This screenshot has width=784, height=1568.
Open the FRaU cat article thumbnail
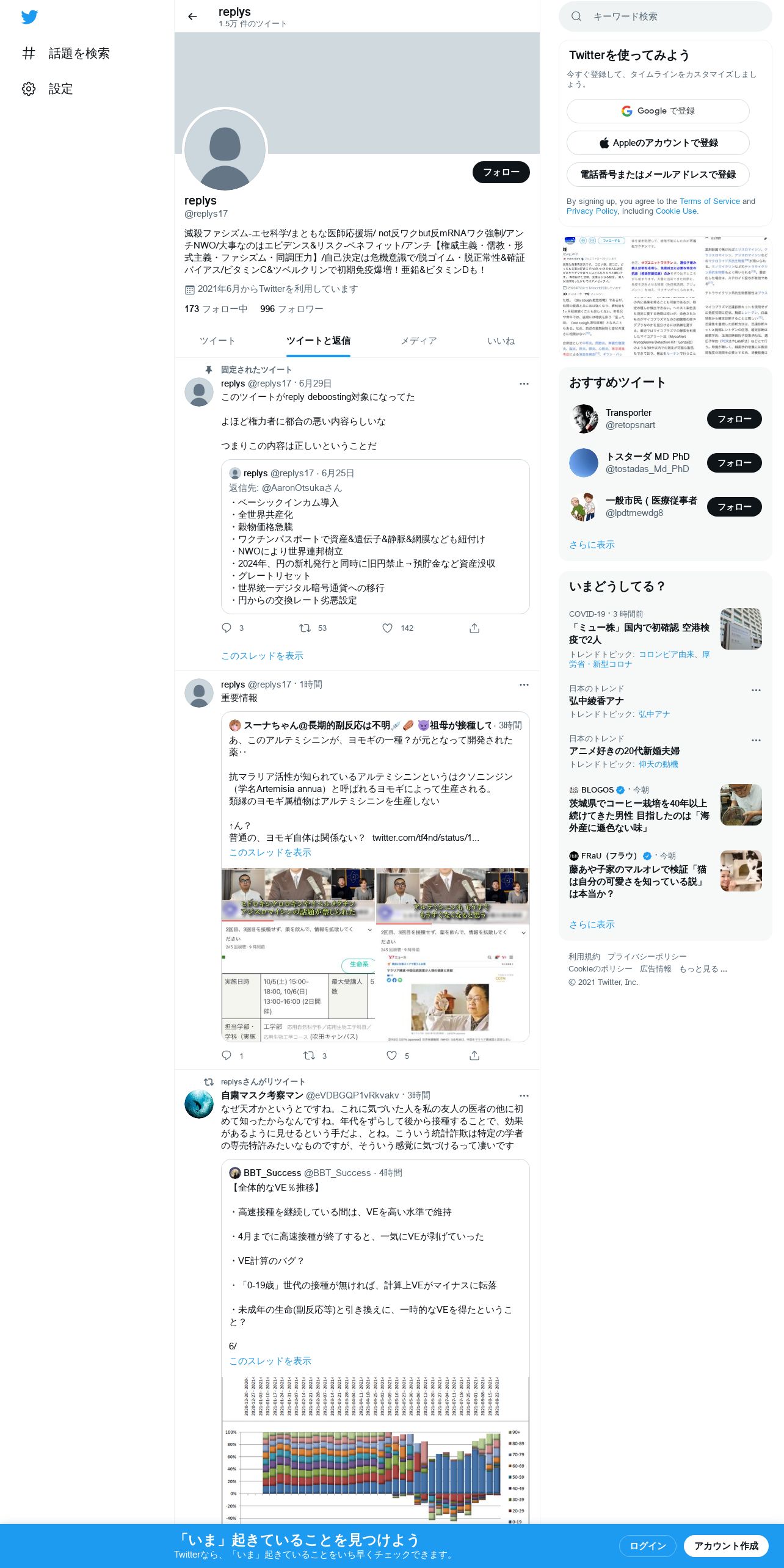(741, 871)
